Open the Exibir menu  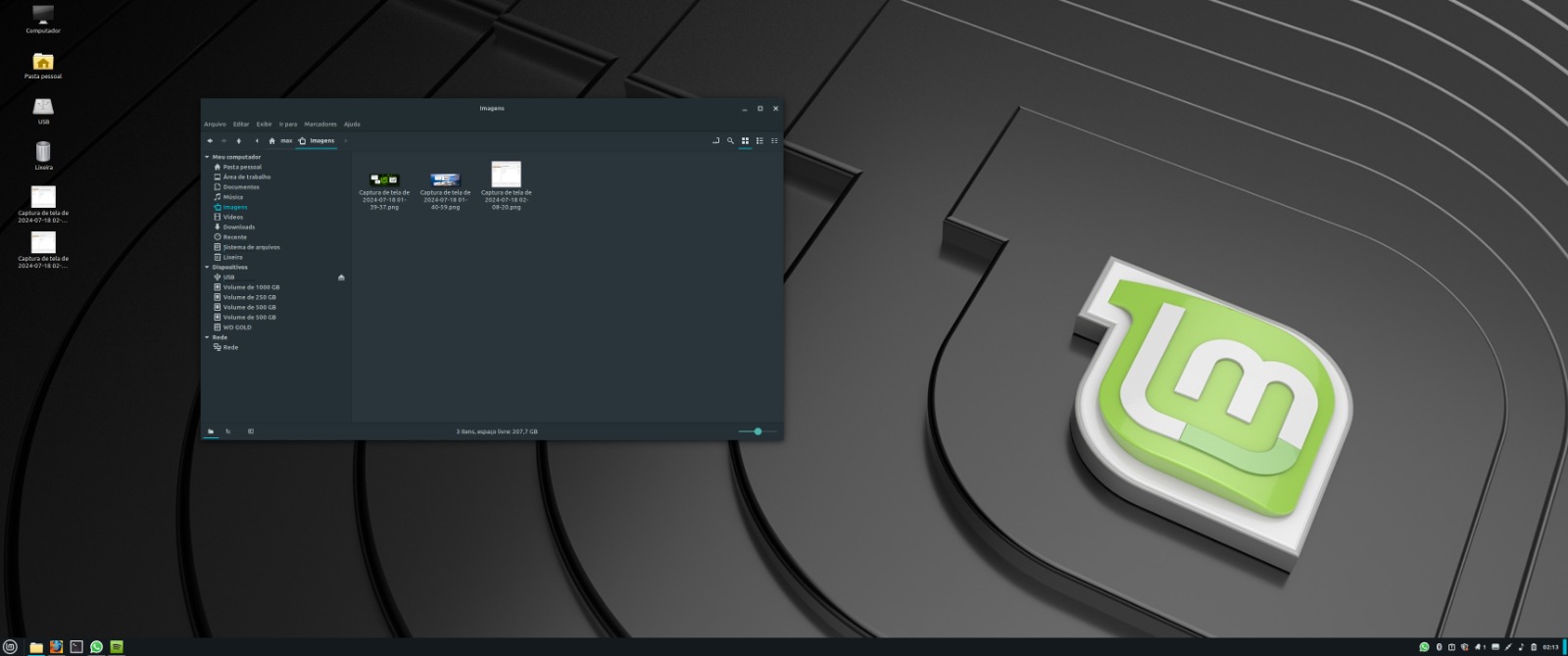265,125
